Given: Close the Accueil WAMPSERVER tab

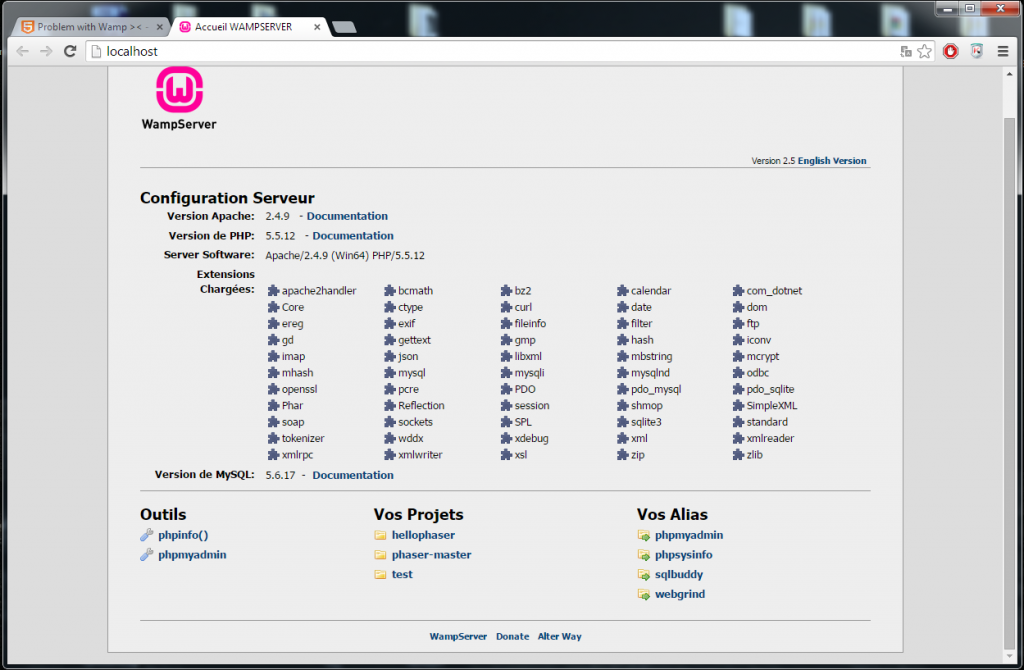Looking at the screenshot, I should pyautogui.click(x=317, y=27).
